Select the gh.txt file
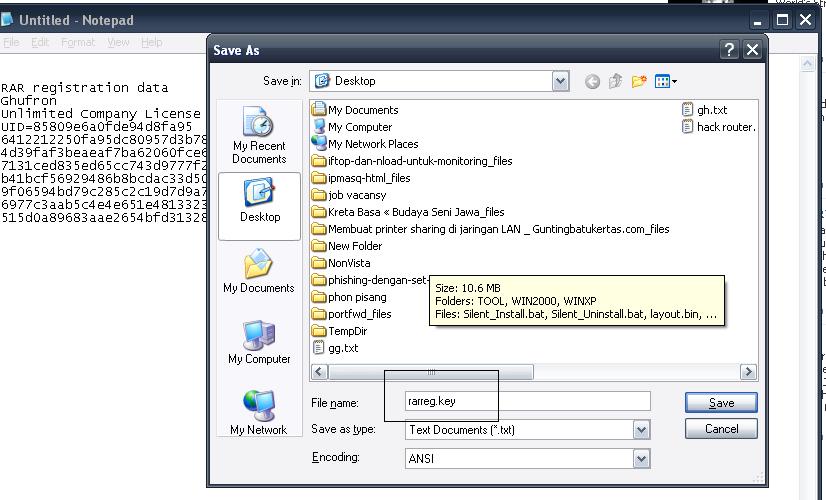Viewport: 826px width, 500px height. coord(704,110)
